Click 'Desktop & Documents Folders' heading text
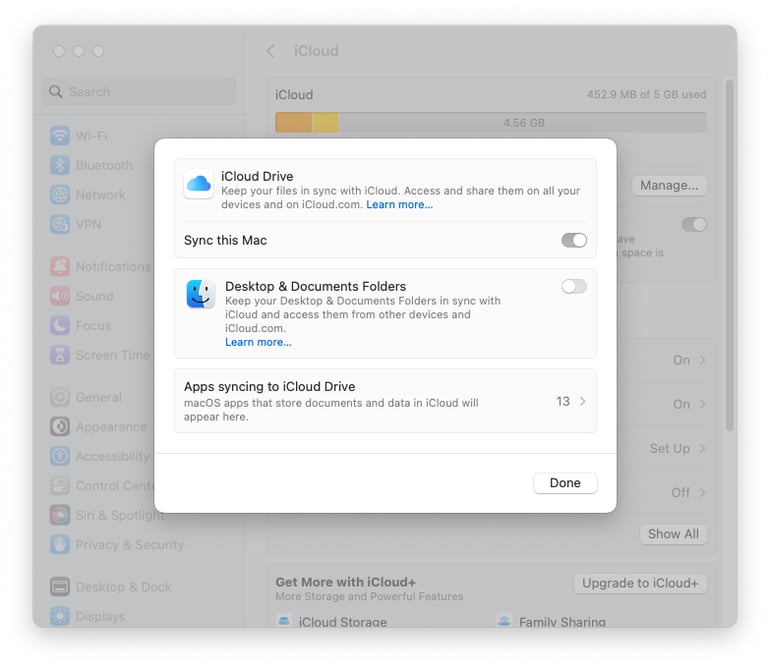 pos(315,286)
